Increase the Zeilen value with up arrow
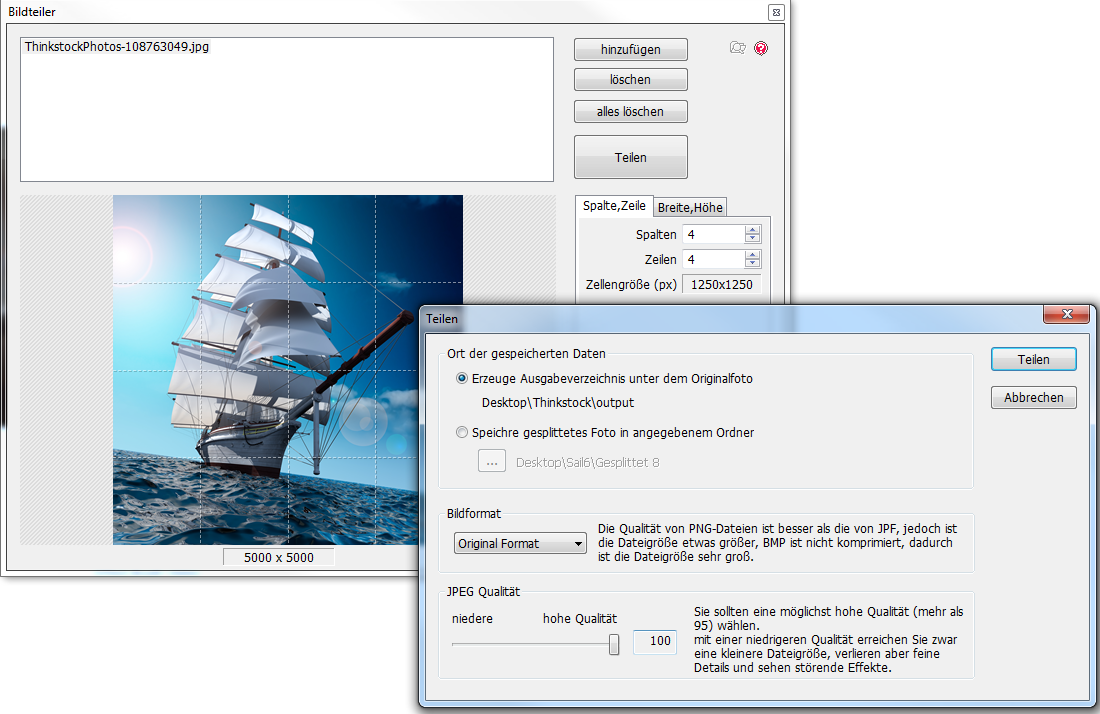The width and height of the screenshot is (1100, 714). [753, 254]
